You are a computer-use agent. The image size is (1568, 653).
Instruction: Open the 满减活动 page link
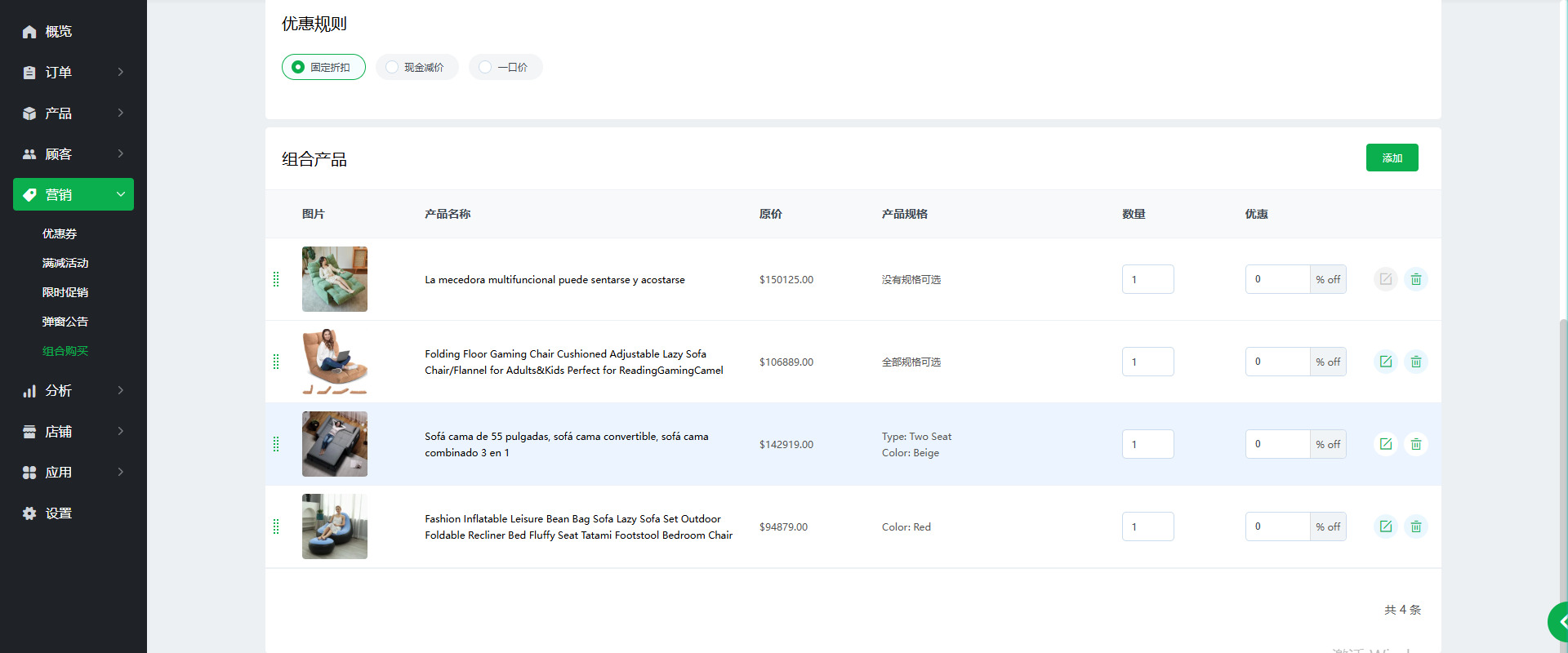pyautogui.click(x=65, y=263)
